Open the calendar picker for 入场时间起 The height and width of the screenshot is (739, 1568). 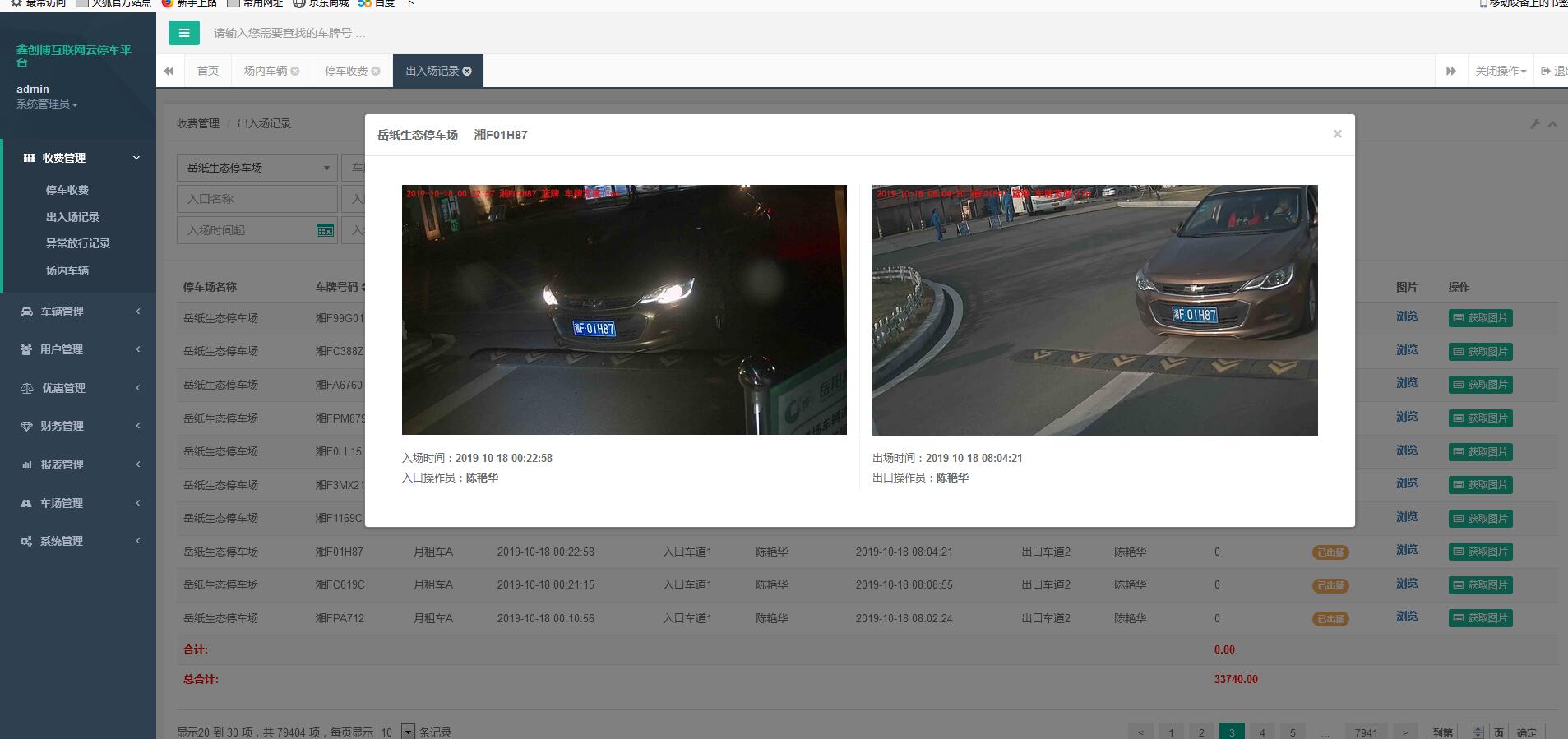coord(325,230)
